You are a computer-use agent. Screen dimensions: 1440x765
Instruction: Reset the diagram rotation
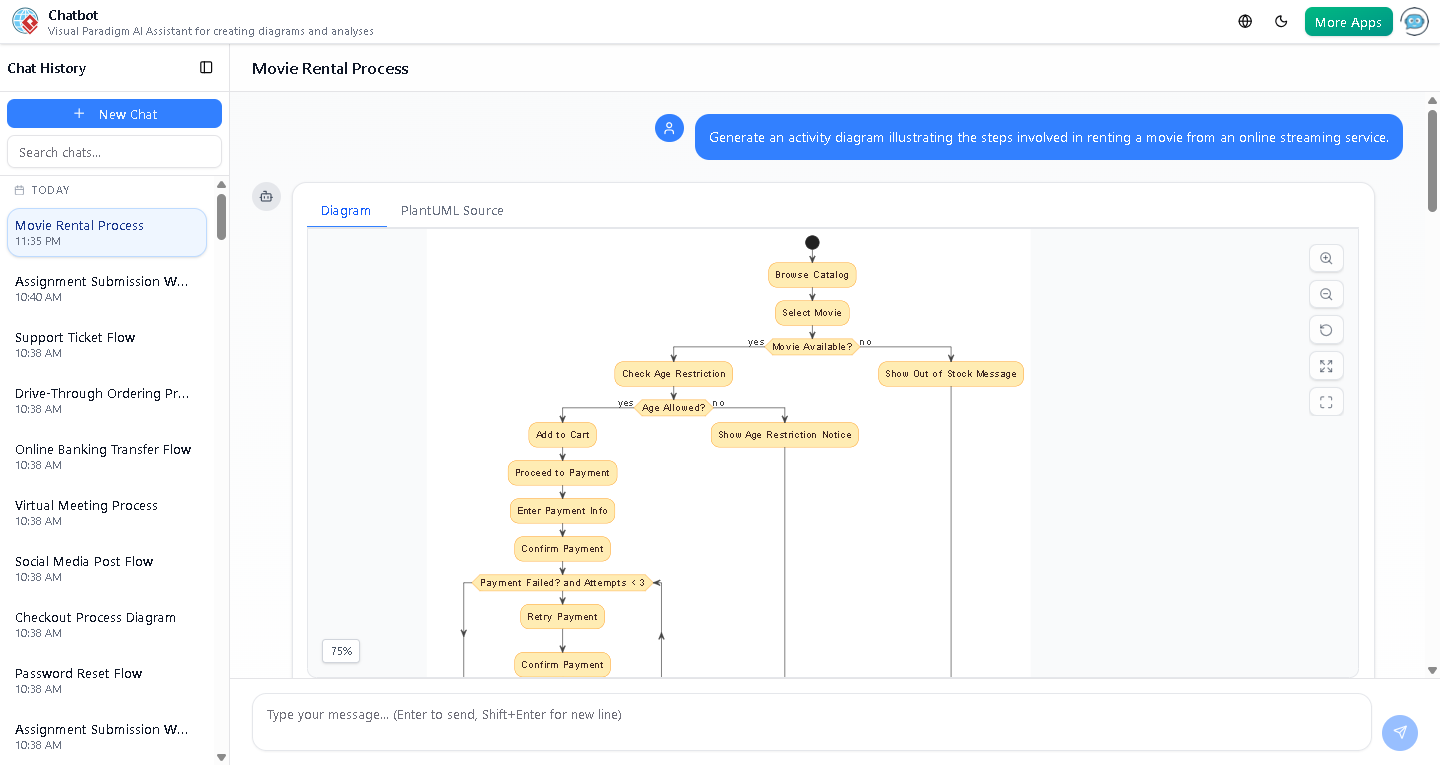pos(1326,330)
